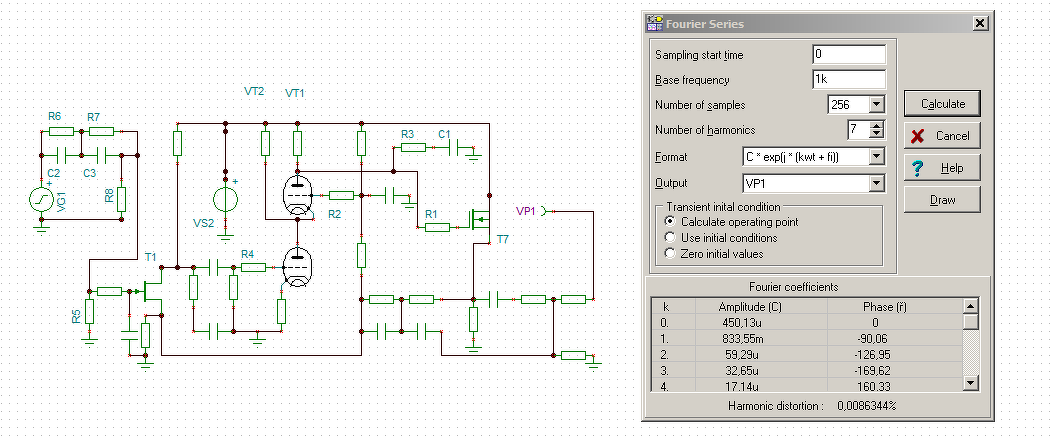Select phase cell -90,06
Screen dimensions: 1050x442
pos(895,338)
